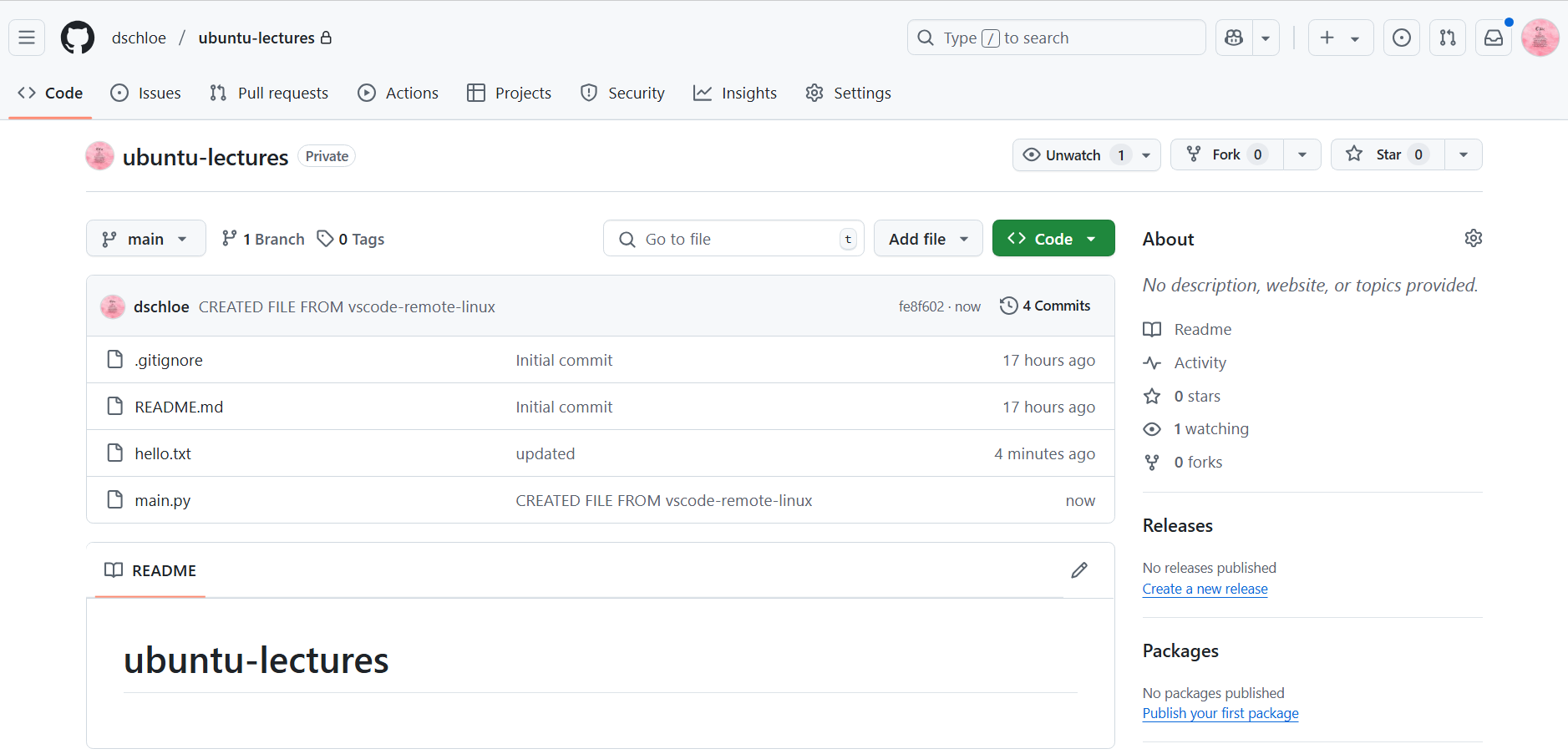This screenshot has width=1568, height=754.
Task: Open the README.md file
Action: pos(179,407)
